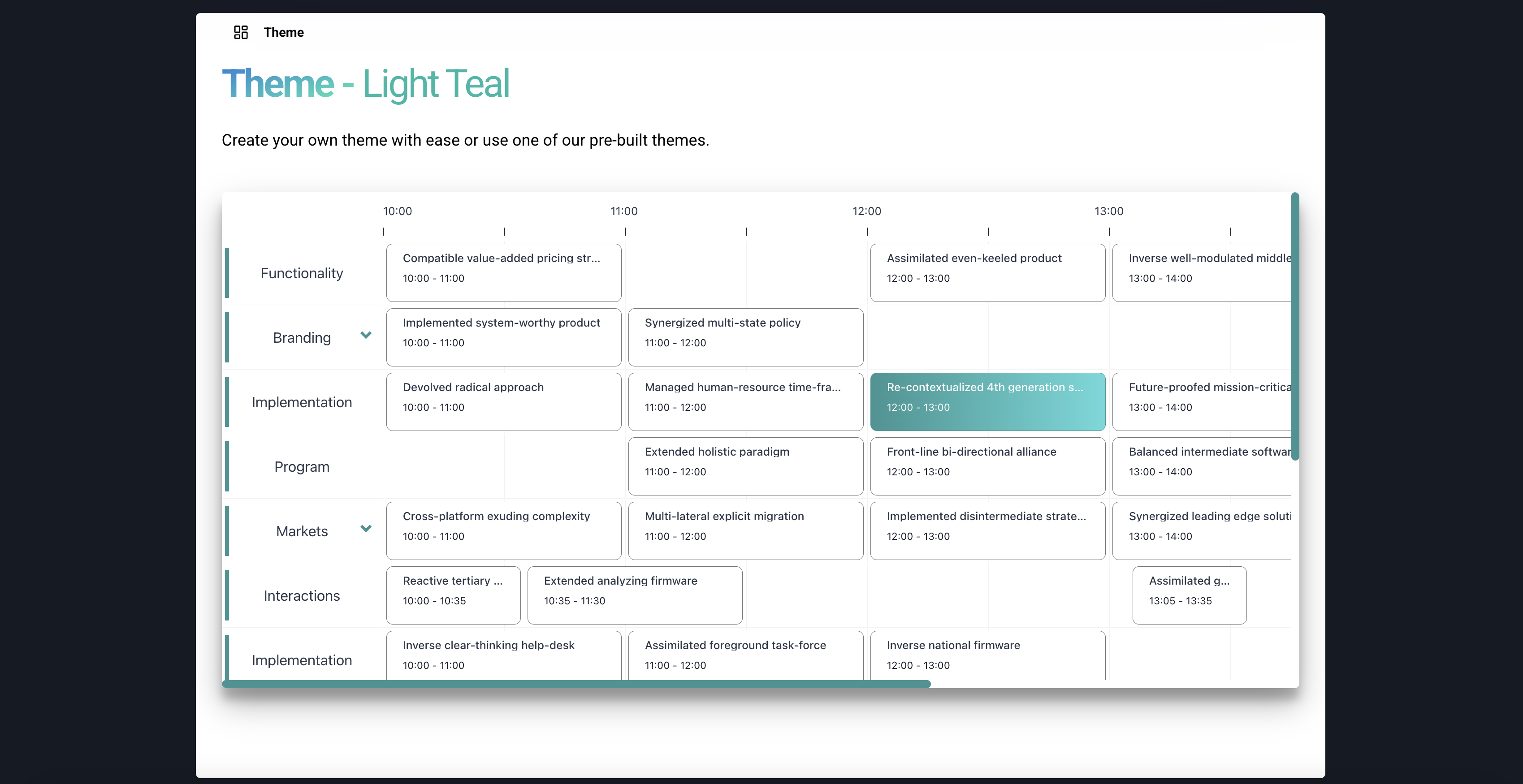Click the 12:00 timeline marker
This screenshot has height=784, width=1523.
(x=866, y=211)
